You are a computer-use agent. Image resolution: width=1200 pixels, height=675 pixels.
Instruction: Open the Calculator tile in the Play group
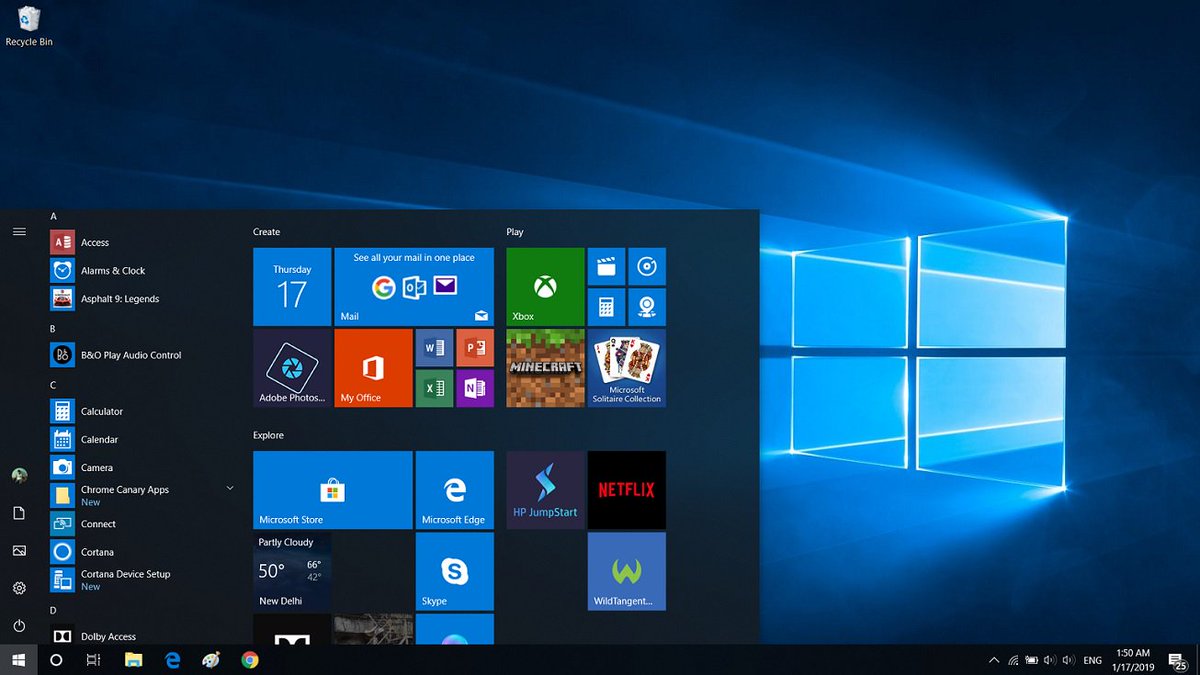[x=608, y=307]
